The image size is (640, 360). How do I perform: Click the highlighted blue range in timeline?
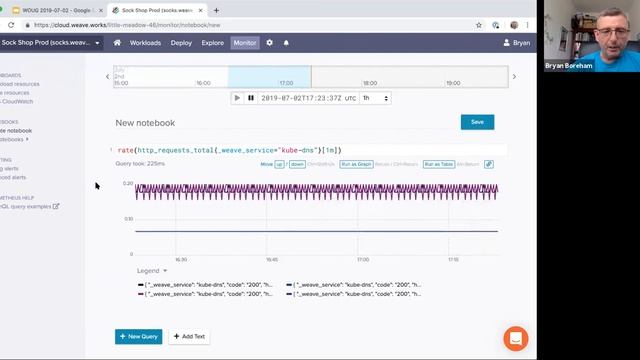point(269,76)
